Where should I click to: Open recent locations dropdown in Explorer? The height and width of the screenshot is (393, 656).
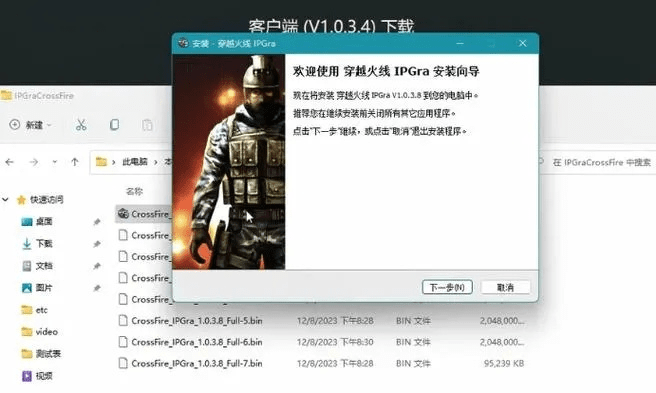coord(54,162)
